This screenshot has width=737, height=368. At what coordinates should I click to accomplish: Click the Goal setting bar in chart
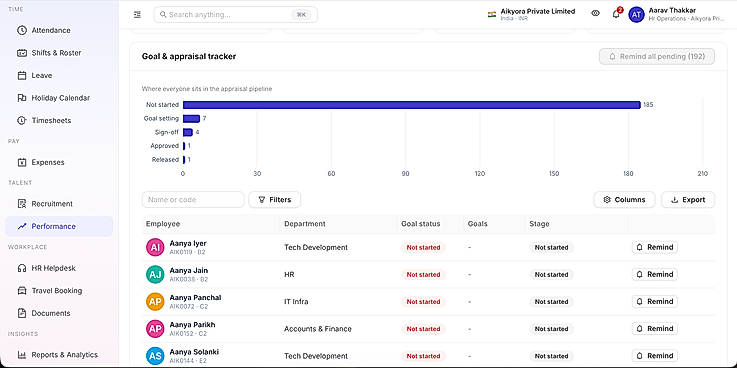pyautogui.click(x=191, y=118)
